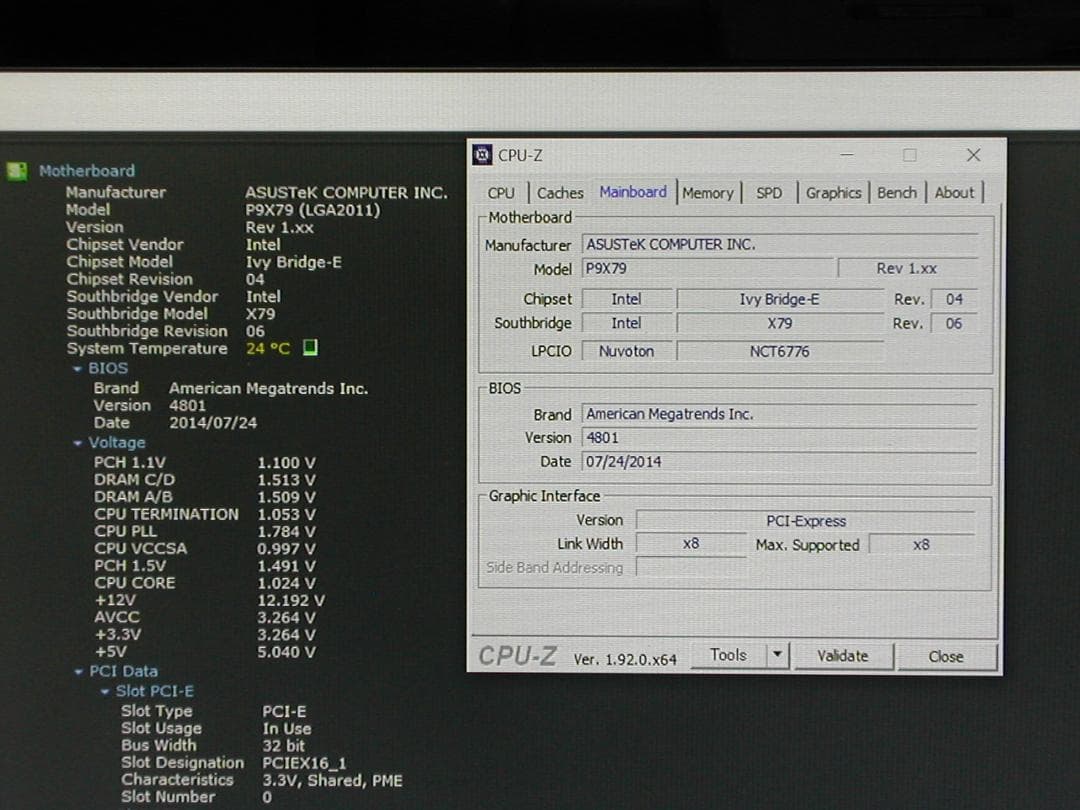Collapse the PCI Data tree
Viewport: 1080px width, 810px height.
pos(78,671)
